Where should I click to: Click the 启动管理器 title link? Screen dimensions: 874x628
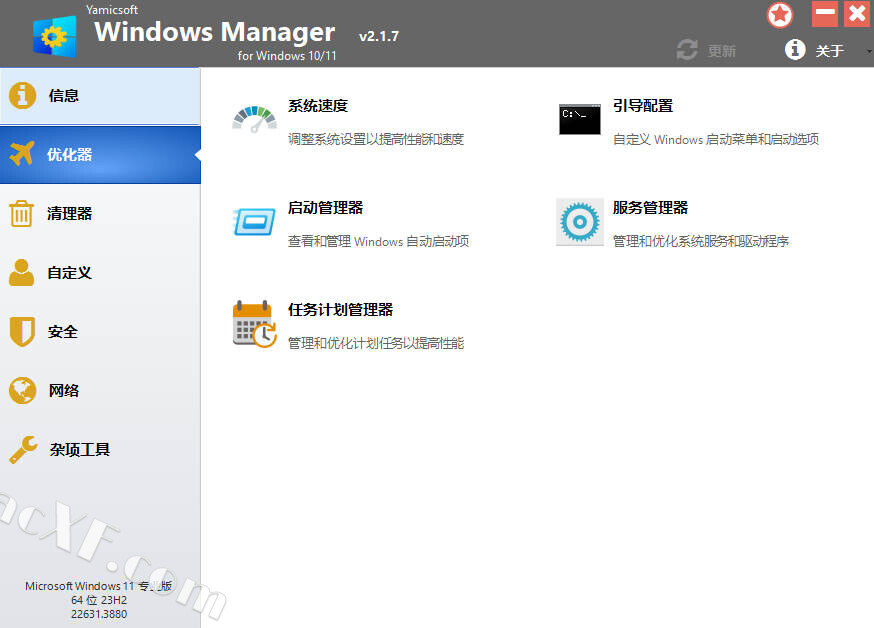click(326, 208)
